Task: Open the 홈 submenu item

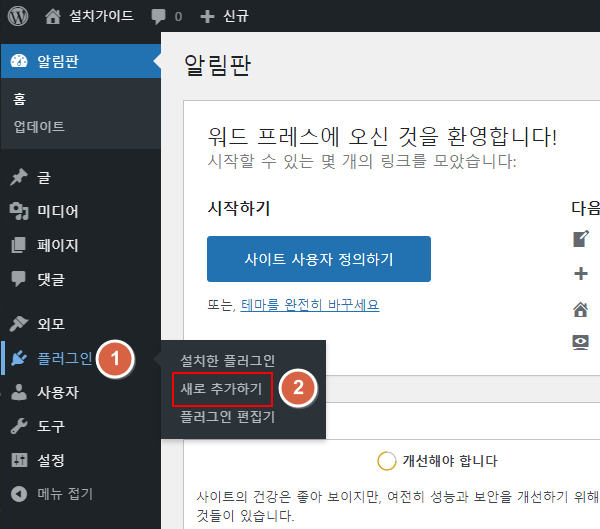Action: [20, 99]
